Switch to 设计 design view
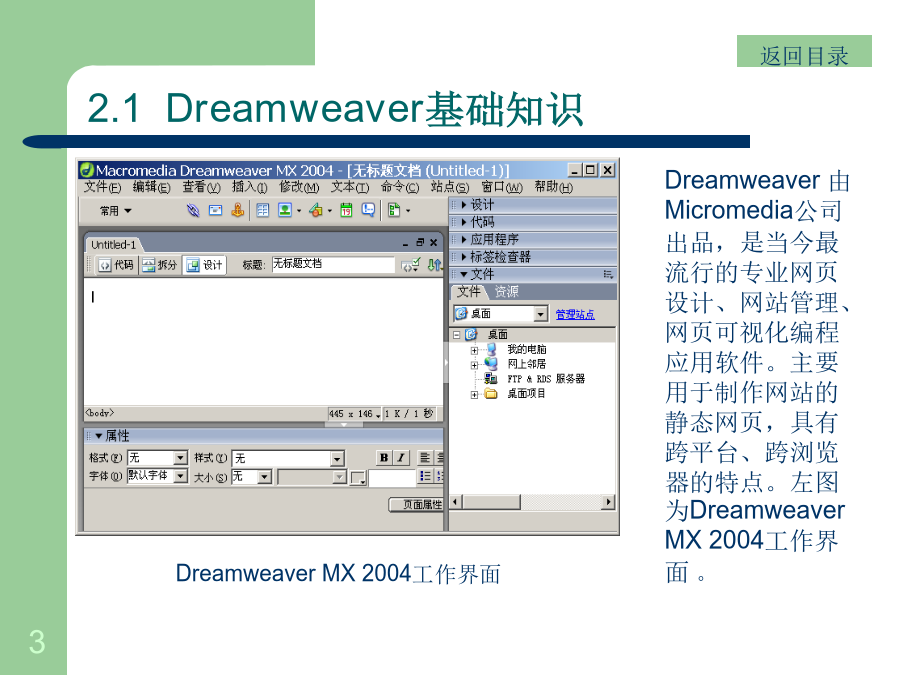The width and height of the screenshot is (900, 675). tap(204, 265)
